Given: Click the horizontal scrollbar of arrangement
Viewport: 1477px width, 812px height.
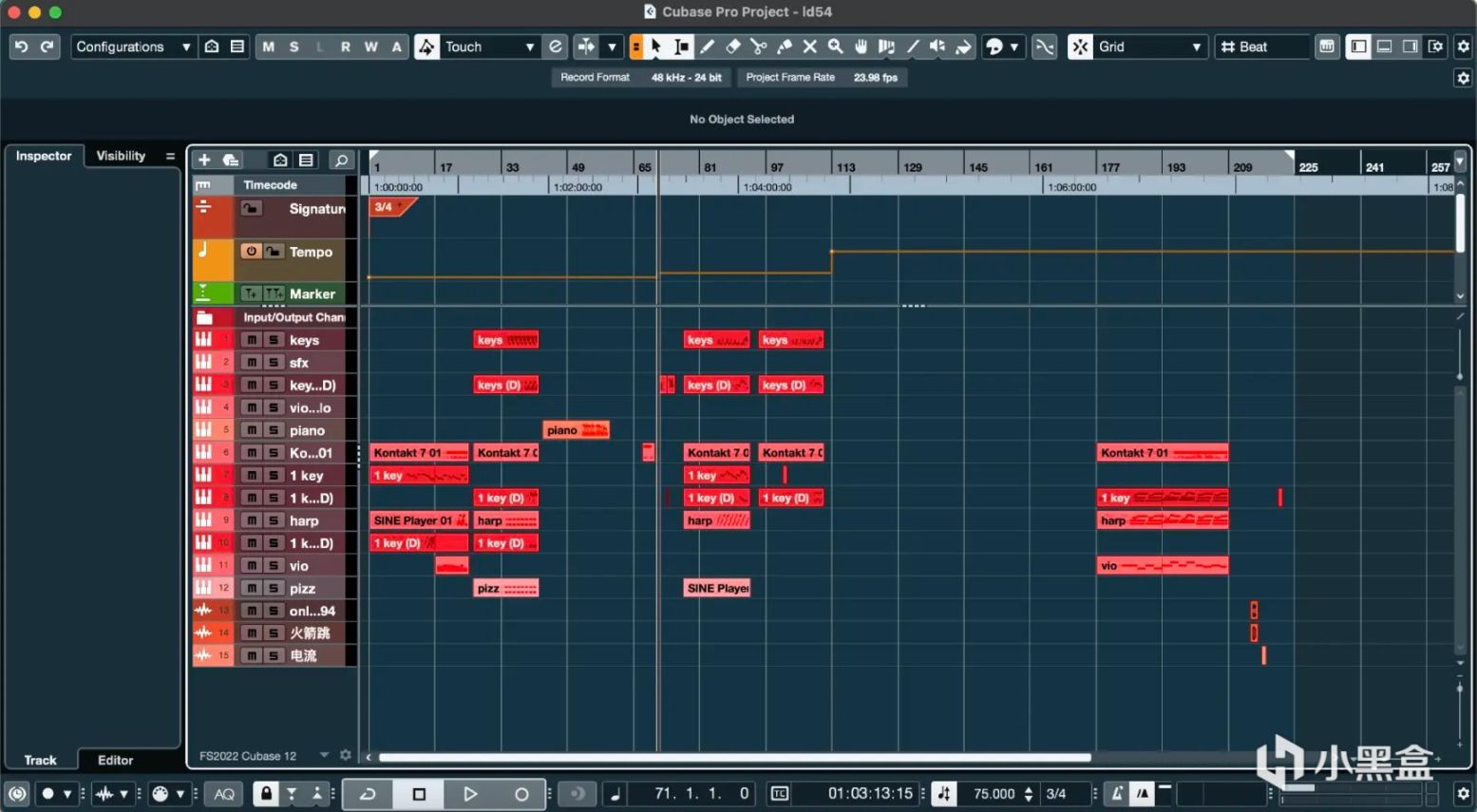Looking at the screenshot, I should click(734, 757).
